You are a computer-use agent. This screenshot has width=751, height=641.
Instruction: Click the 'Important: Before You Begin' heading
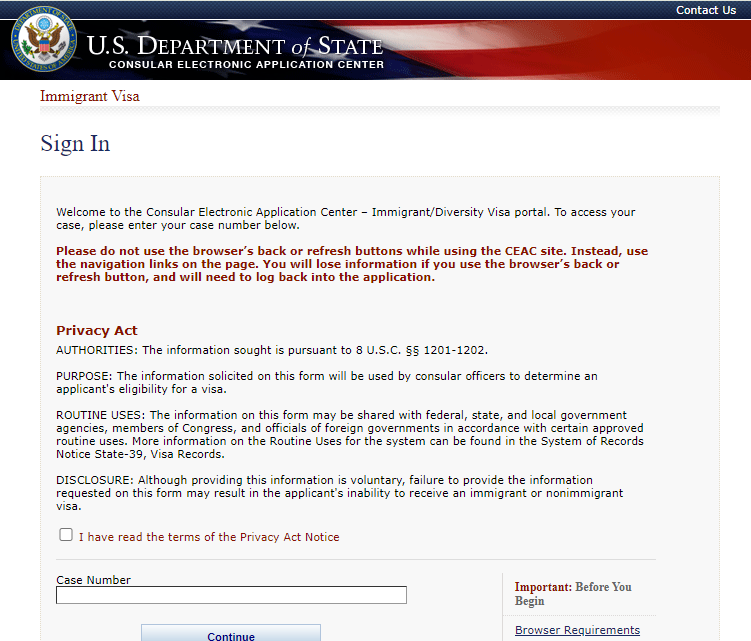[x=573, y=594]
